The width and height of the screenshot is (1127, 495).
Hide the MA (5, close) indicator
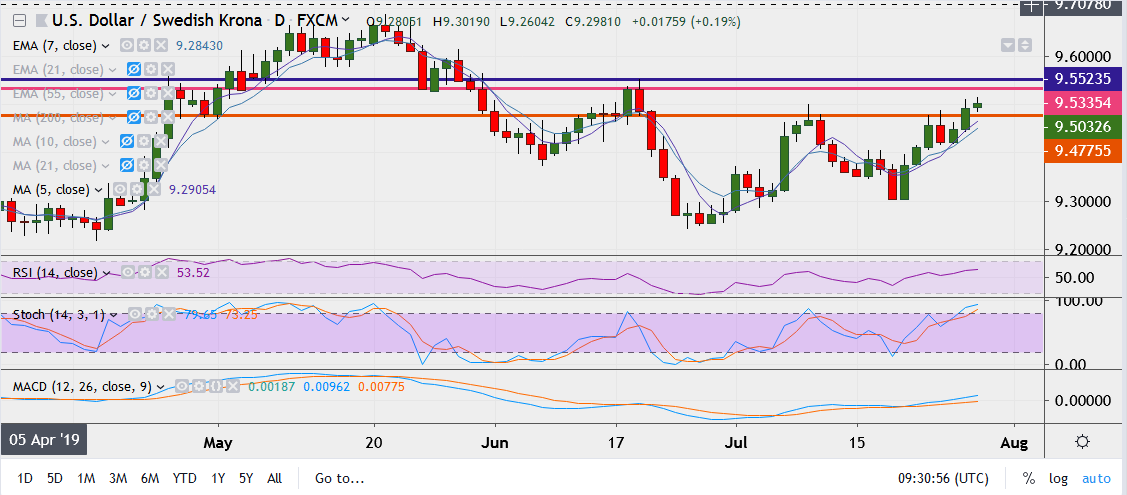[121, 190]
